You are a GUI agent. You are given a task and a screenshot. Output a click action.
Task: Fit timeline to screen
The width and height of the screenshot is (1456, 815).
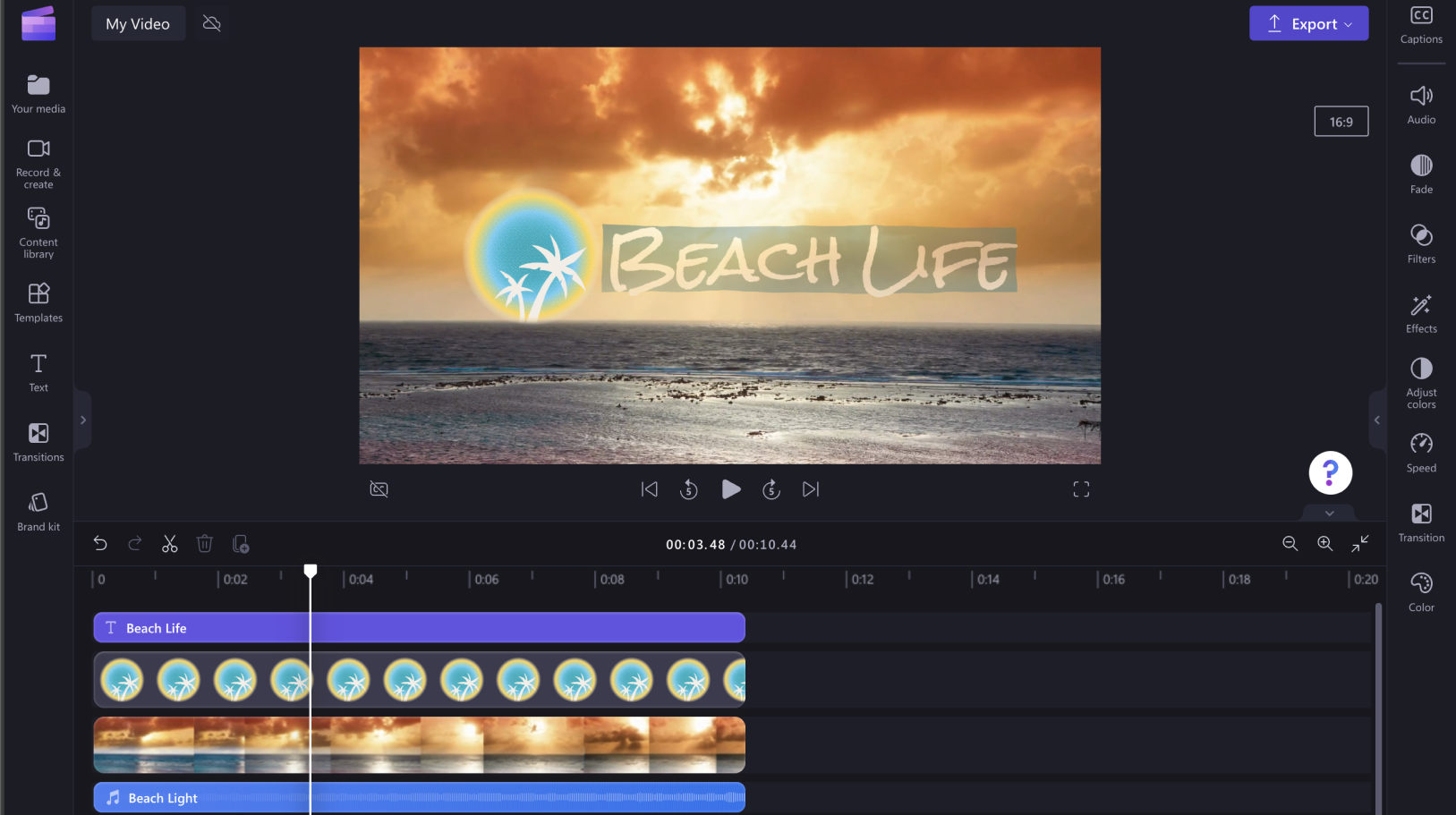point(1360,543)
